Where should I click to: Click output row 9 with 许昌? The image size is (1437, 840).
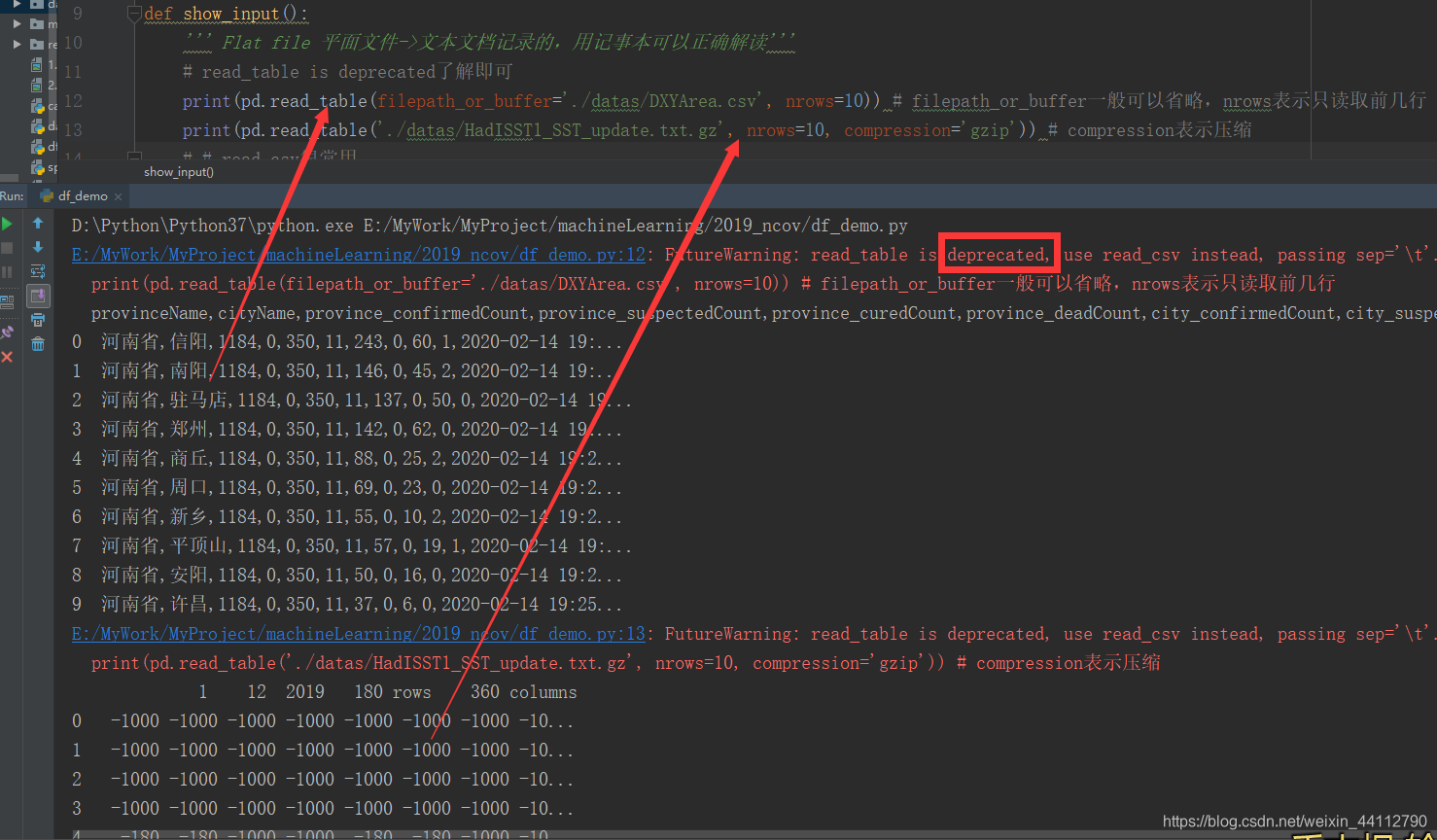347,605
